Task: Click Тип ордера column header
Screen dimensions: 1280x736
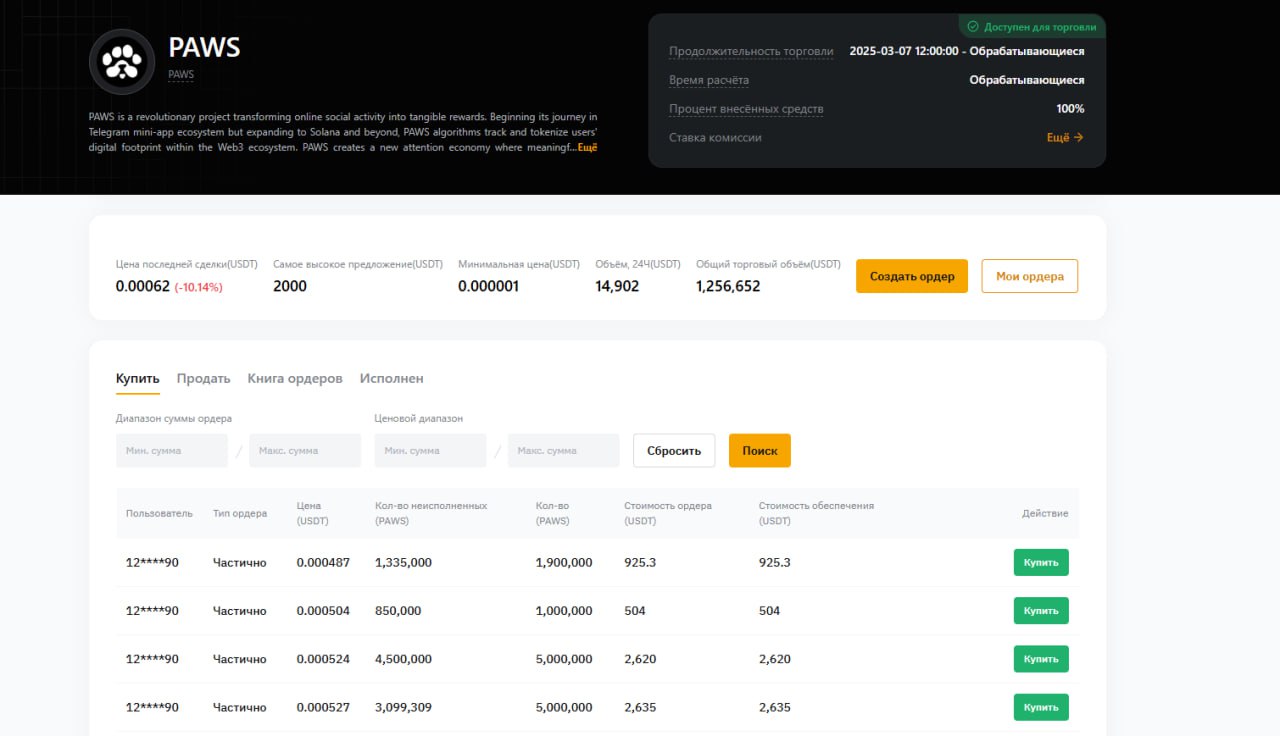Action: (x=240, y=513)
